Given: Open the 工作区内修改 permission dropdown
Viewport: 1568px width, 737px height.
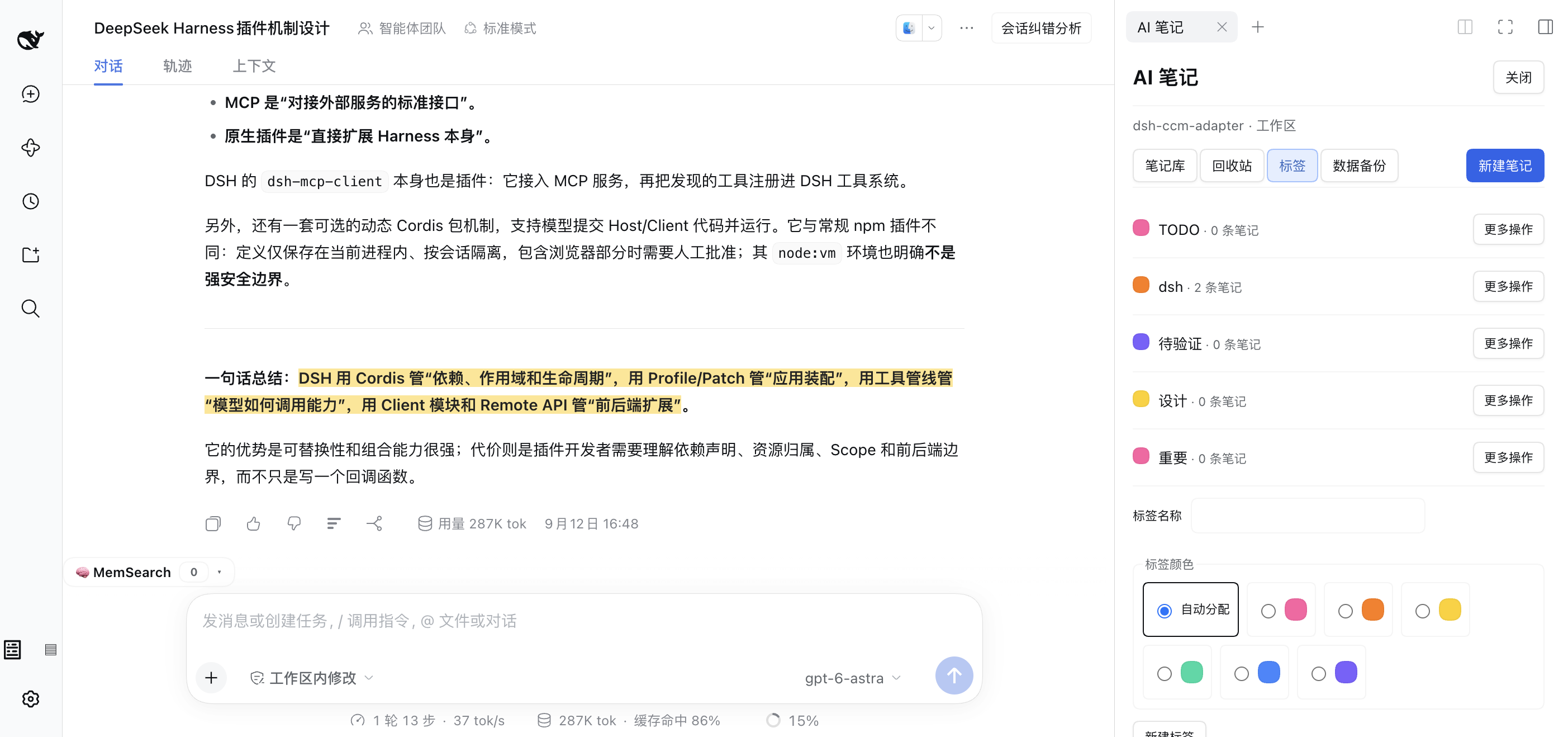Looking at the screenshot, I should point(312,678).
